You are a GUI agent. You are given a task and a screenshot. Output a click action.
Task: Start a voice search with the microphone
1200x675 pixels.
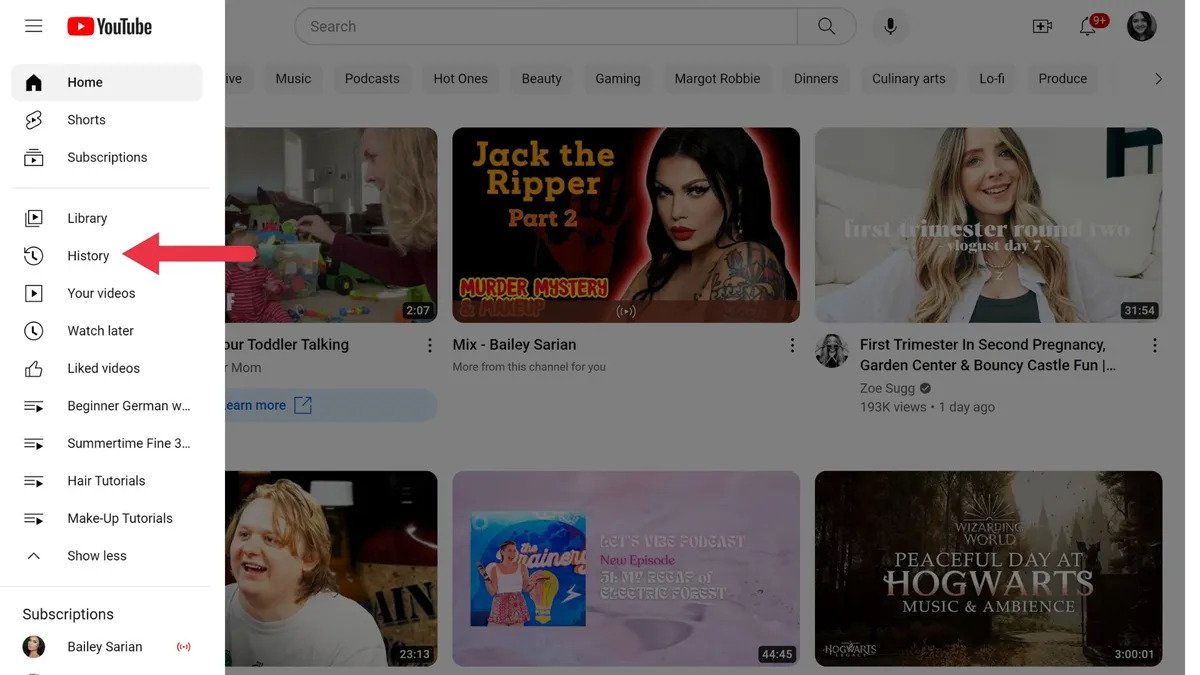click(x=889, y=26)
